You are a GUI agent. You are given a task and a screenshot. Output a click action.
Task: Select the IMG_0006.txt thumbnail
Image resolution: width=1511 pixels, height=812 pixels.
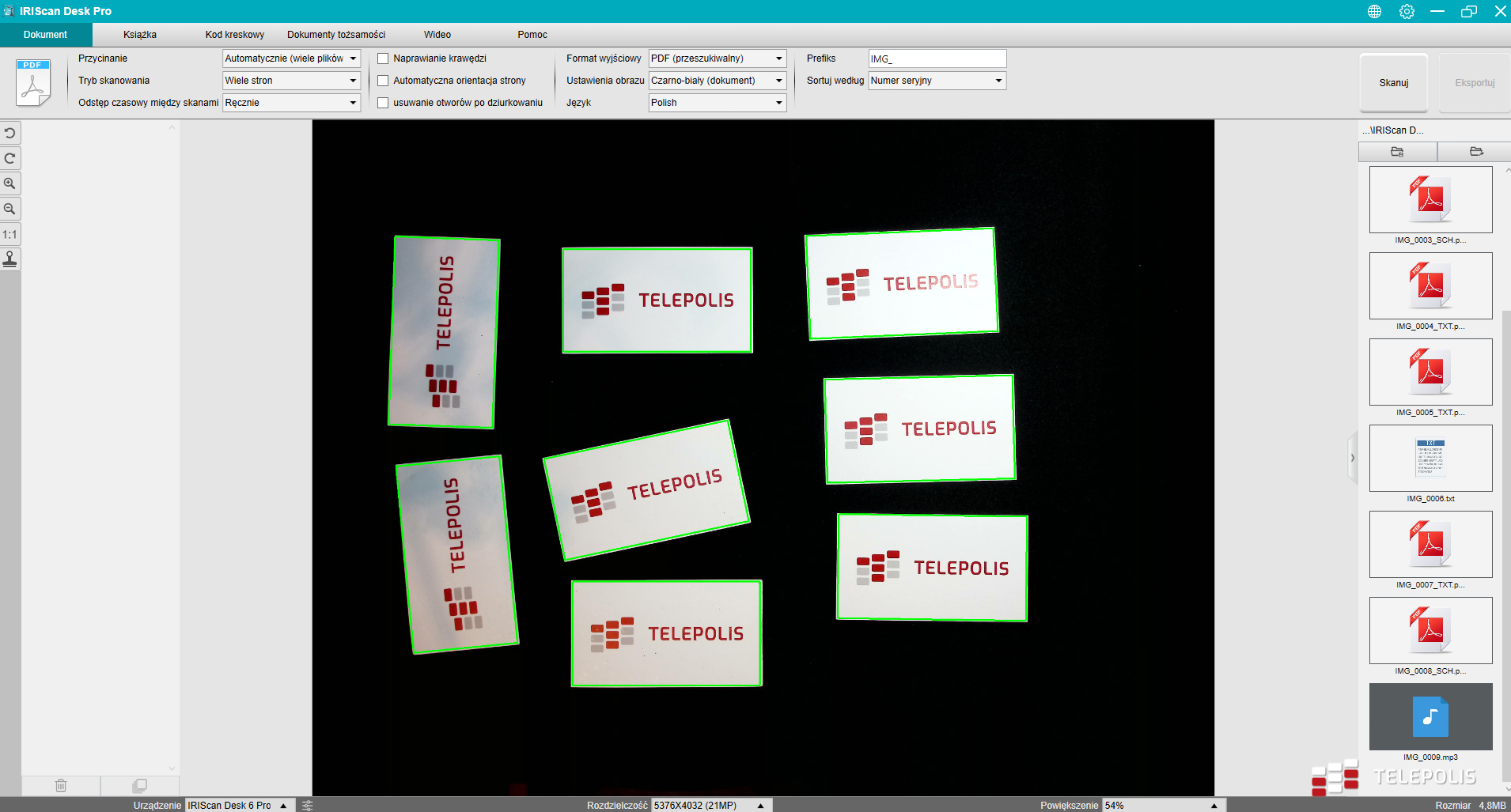1430,459
